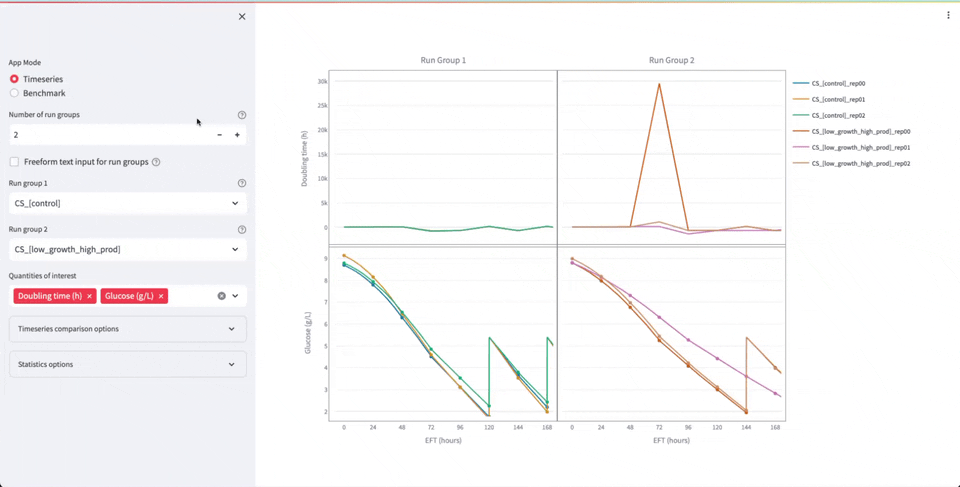This screenshot has height=487, width=960.
Task: Click the Run Group 2 chart title
Action: (x=672, y=61)
